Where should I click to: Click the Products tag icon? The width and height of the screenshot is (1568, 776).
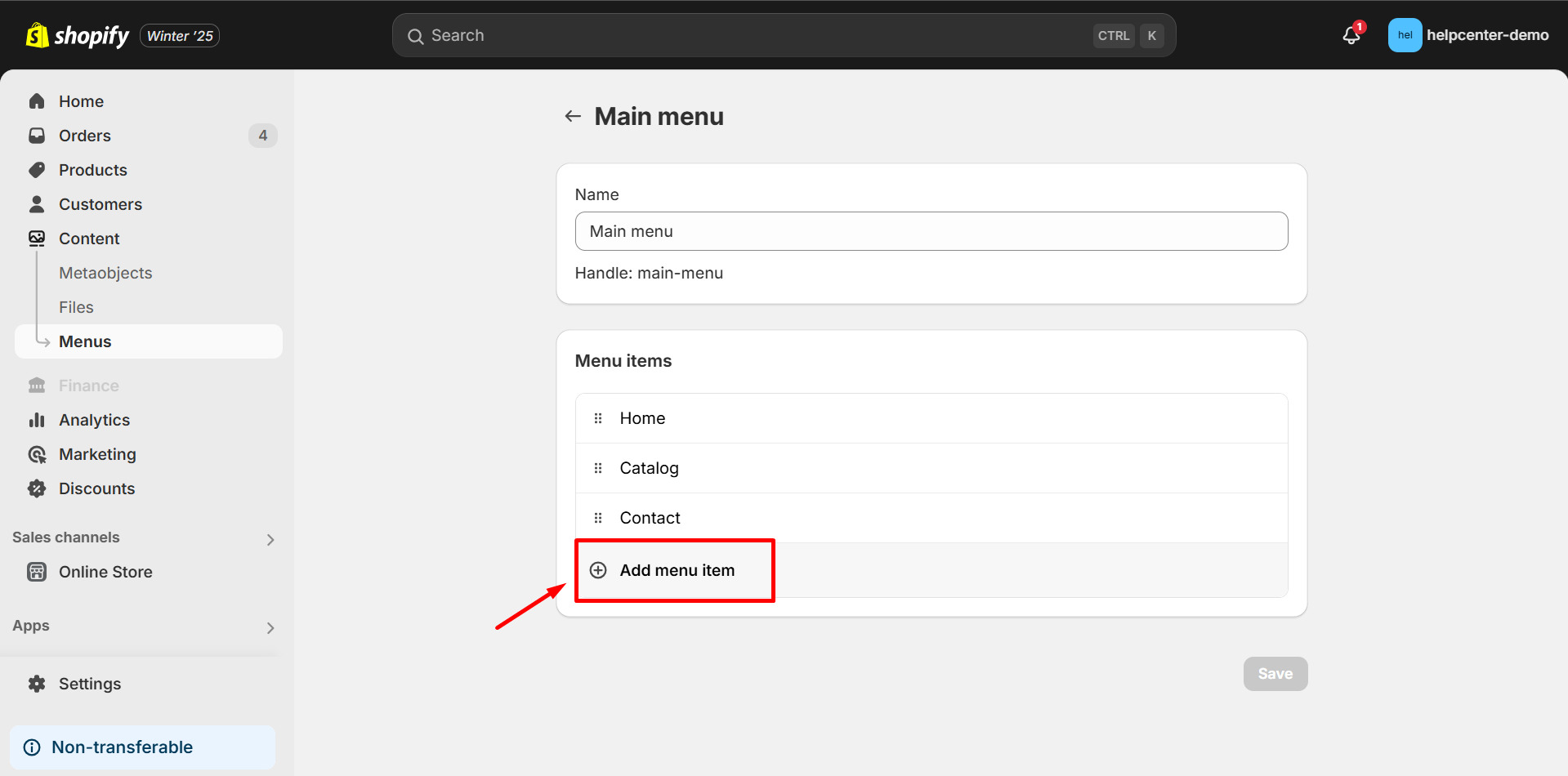point(37,169)
